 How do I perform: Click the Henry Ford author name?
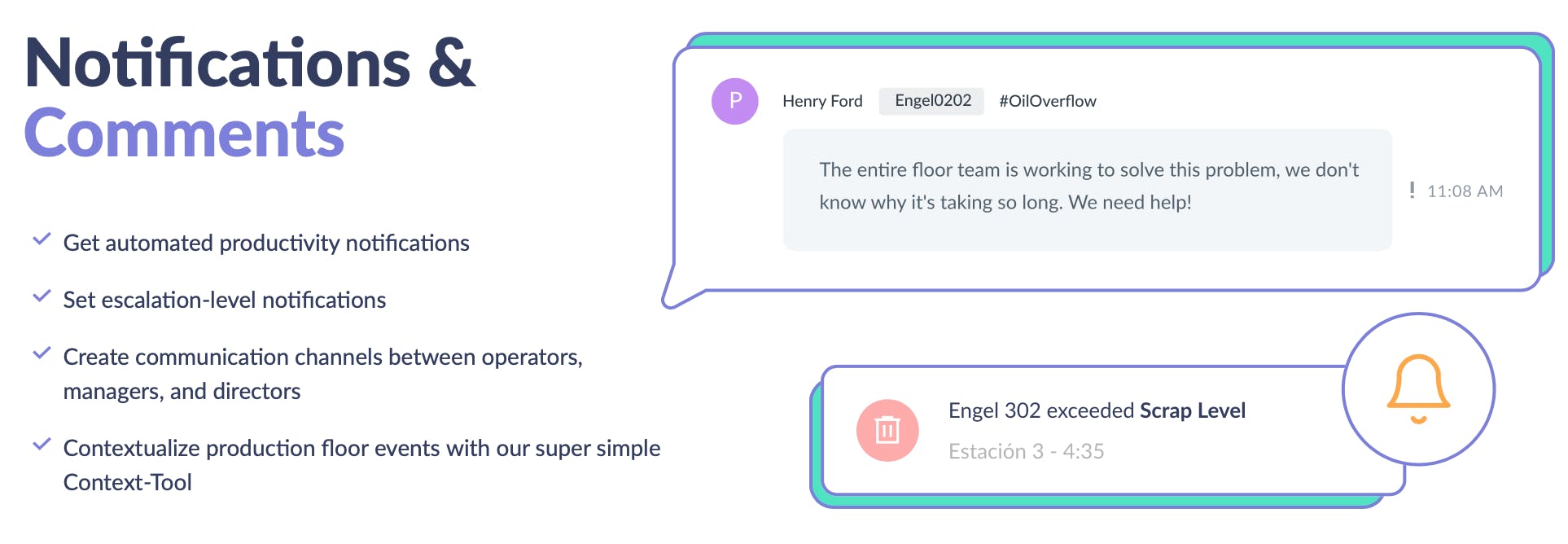pyautogui.click(x=821, y=101)
